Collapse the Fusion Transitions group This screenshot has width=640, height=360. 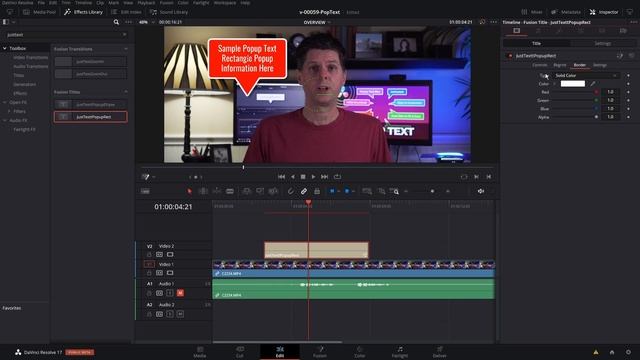click(126, 49)
